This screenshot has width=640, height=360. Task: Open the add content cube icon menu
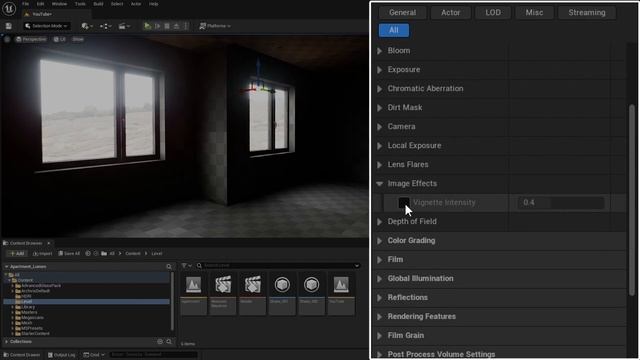(x=87, y=26)
